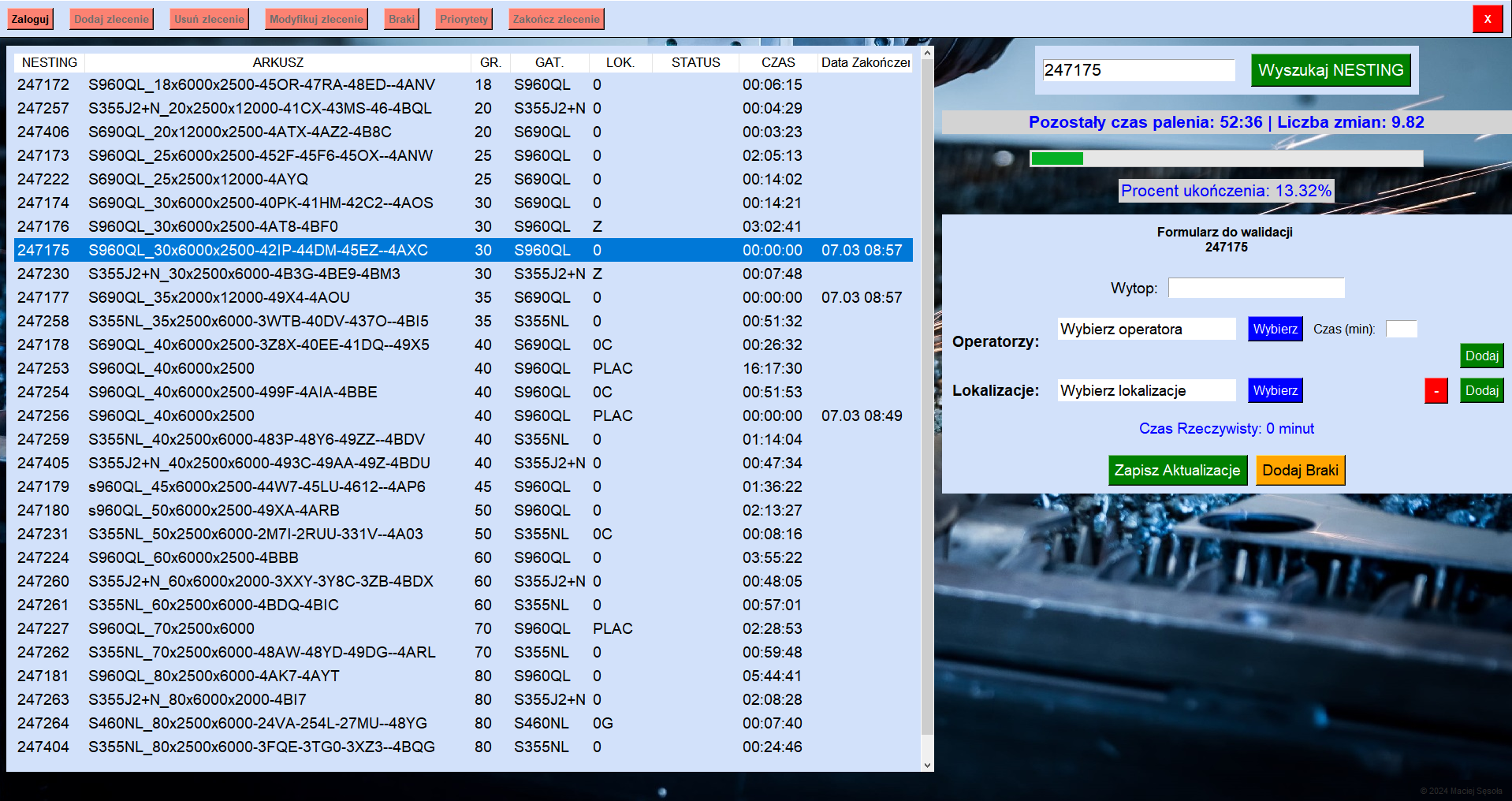The height and width of the screenshot is (801, 1512).
Task: Select row with nesting 247180
Action: (x=464, y=510)
